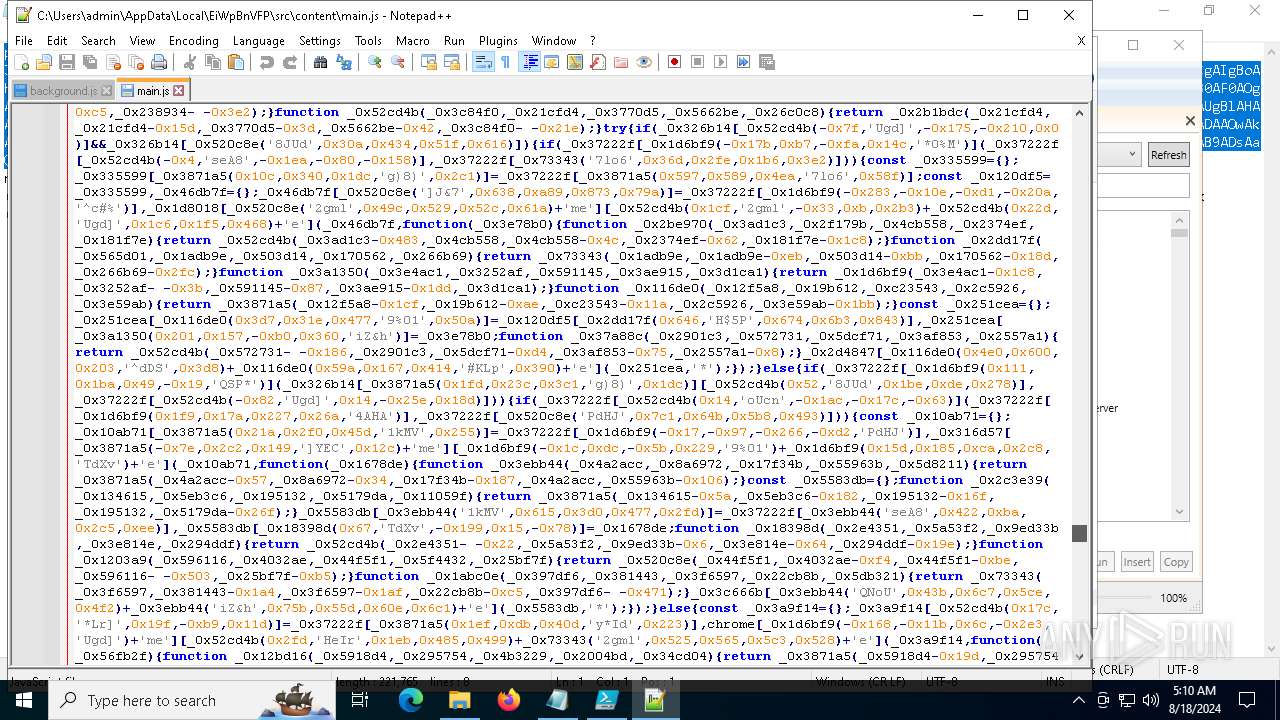Save current file using Save icon
The height and width of the screenshot is (720, 1280).
click(67, 62)
